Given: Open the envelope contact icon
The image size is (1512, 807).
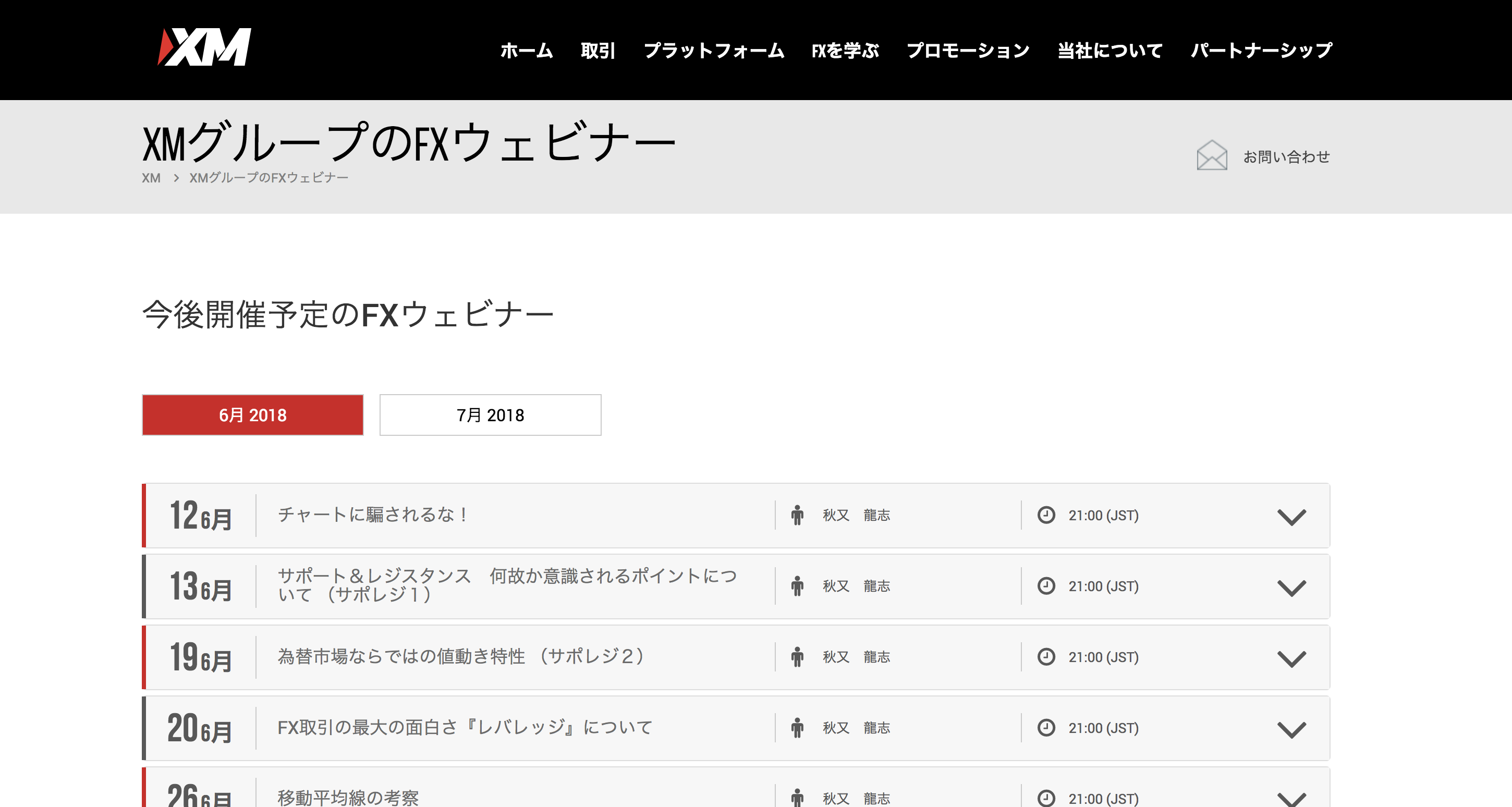Looking at the screenshot, I should pos(1212,155).
